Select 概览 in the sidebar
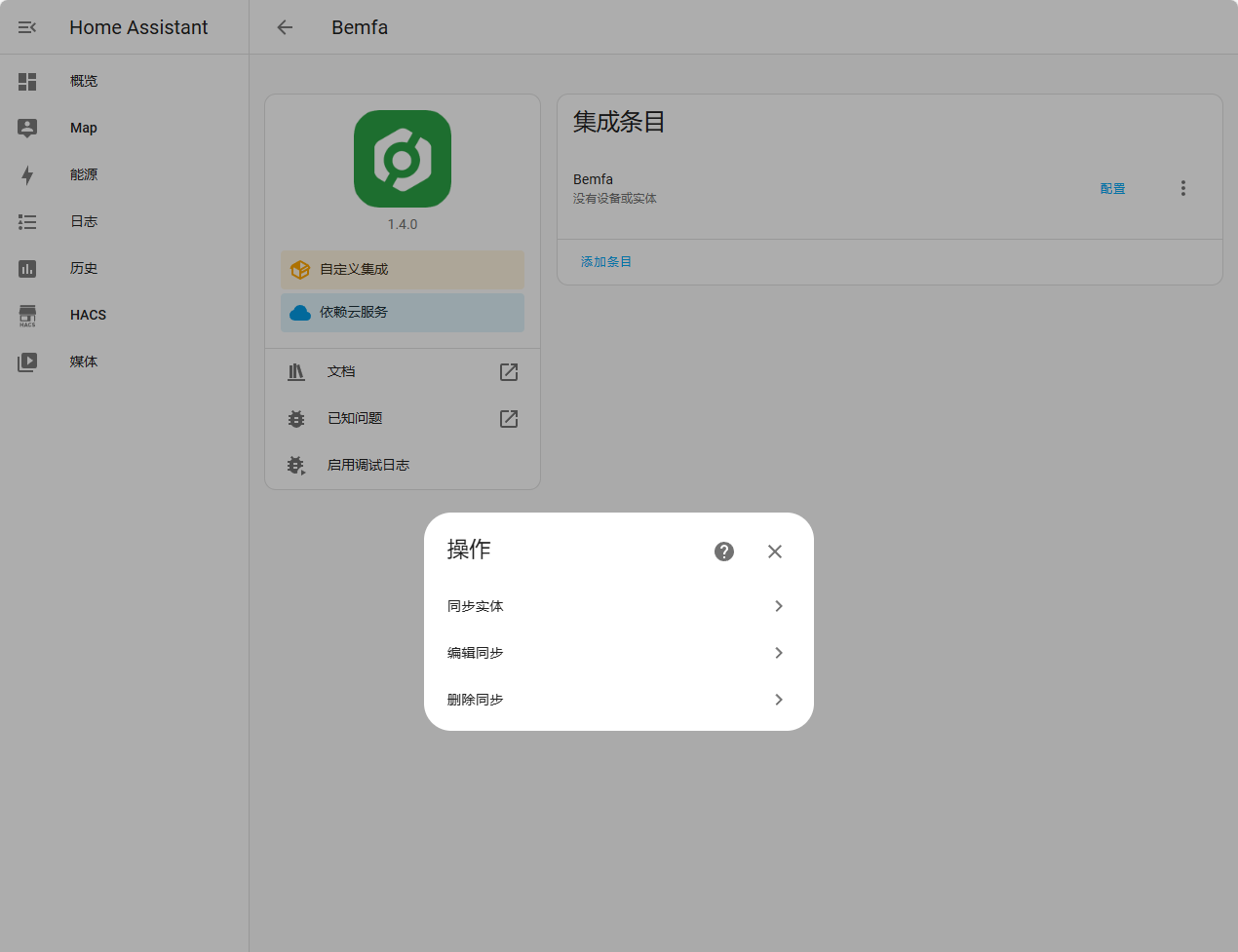The width and height of the screenshot is (1238, 952). pyautogui.click(x=84, y=82)
